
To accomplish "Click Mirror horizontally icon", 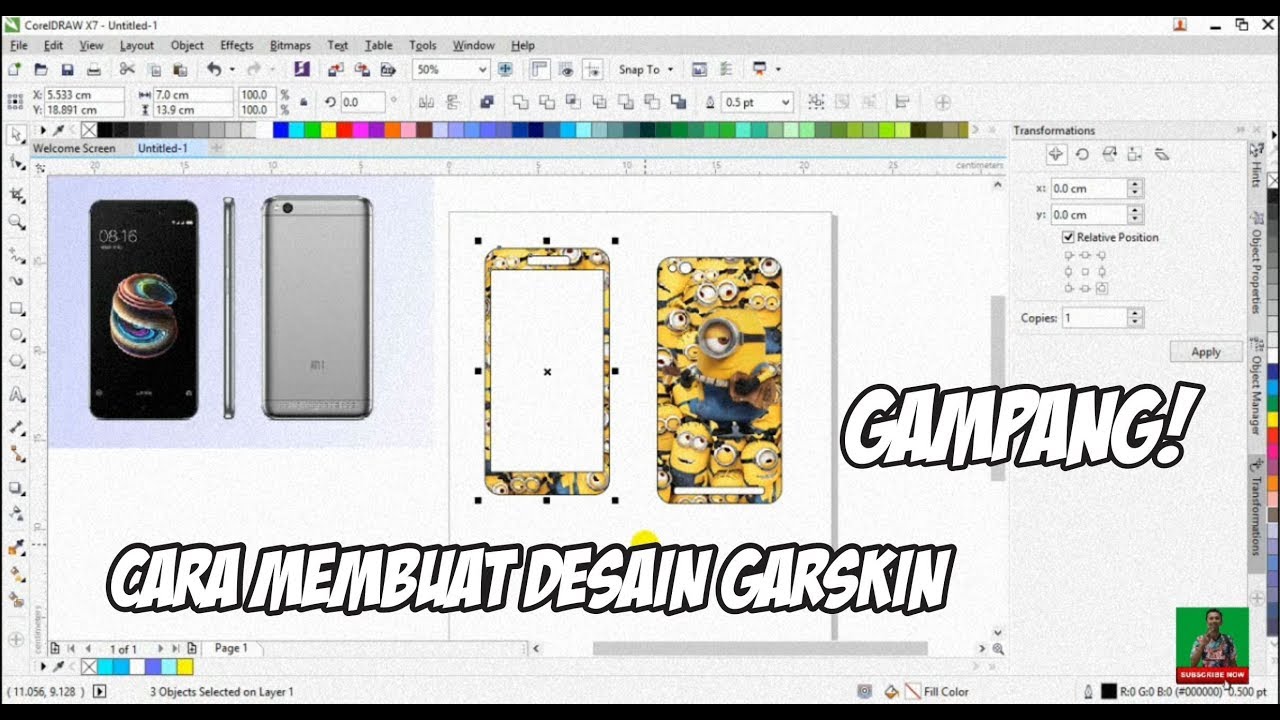I will pos(427,102).
